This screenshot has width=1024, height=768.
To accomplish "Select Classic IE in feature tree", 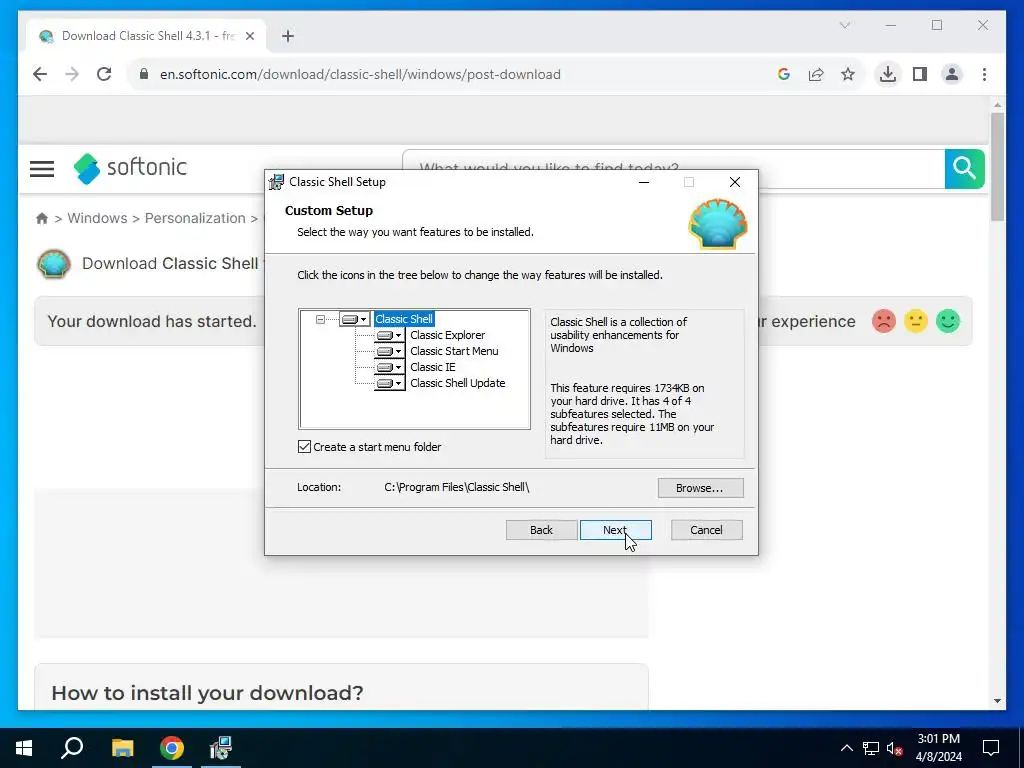I will [x=432, y=367].
